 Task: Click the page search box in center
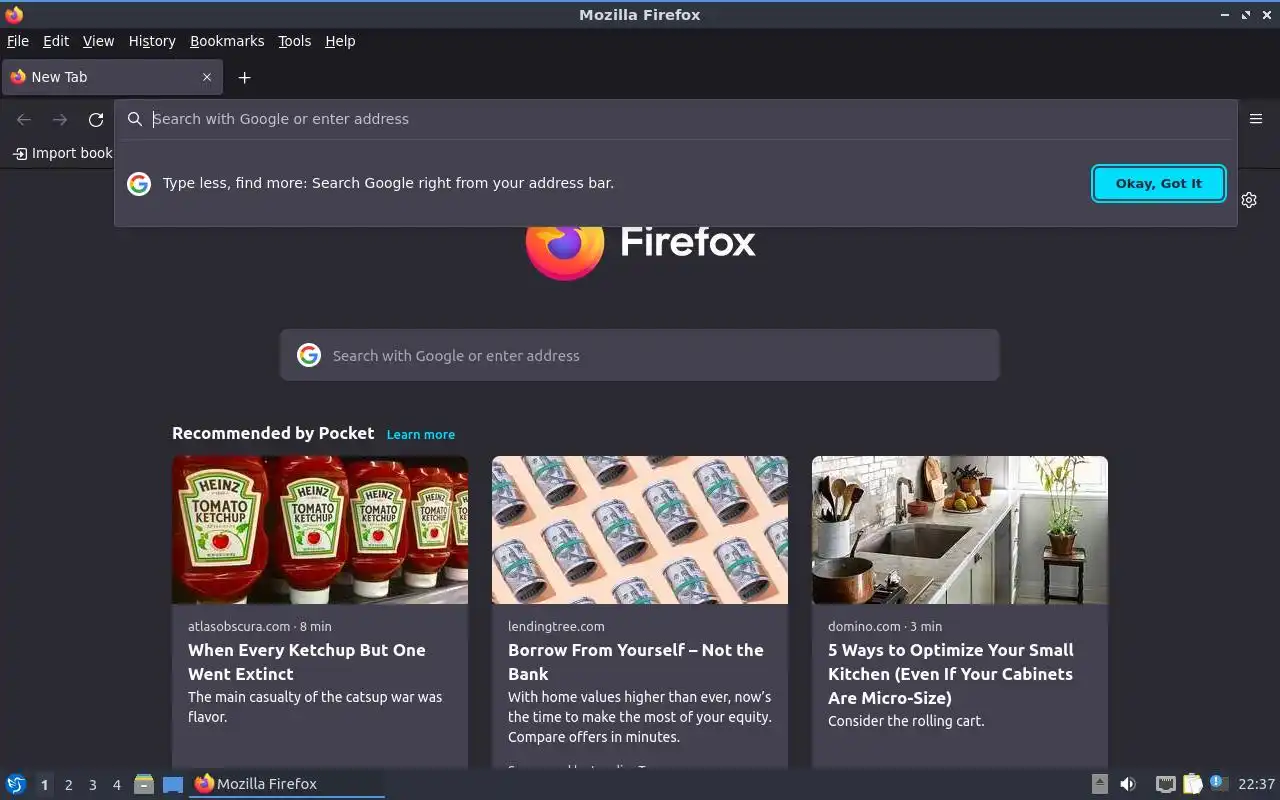pyautogui.click(x=640, y=355)
